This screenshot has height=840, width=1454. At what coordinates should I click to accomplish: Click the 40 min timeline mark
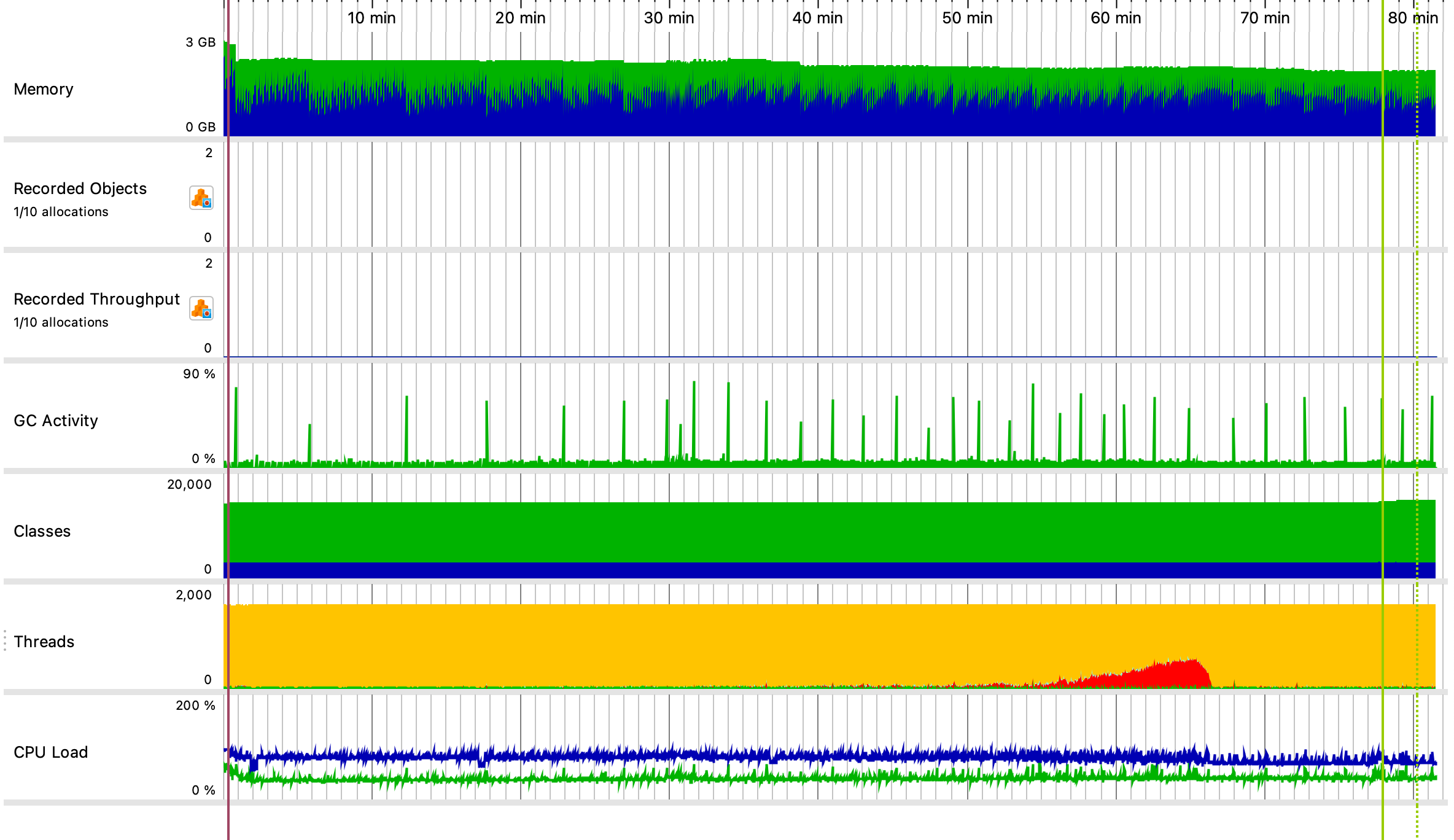817,18
